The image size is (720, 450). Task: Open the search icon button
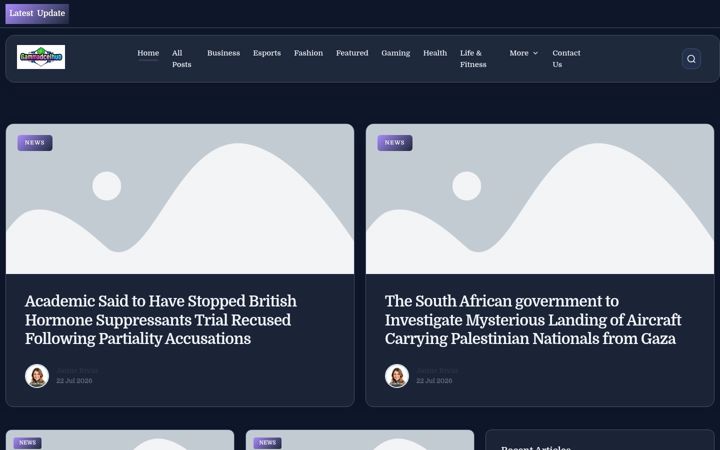pos(691,59)
